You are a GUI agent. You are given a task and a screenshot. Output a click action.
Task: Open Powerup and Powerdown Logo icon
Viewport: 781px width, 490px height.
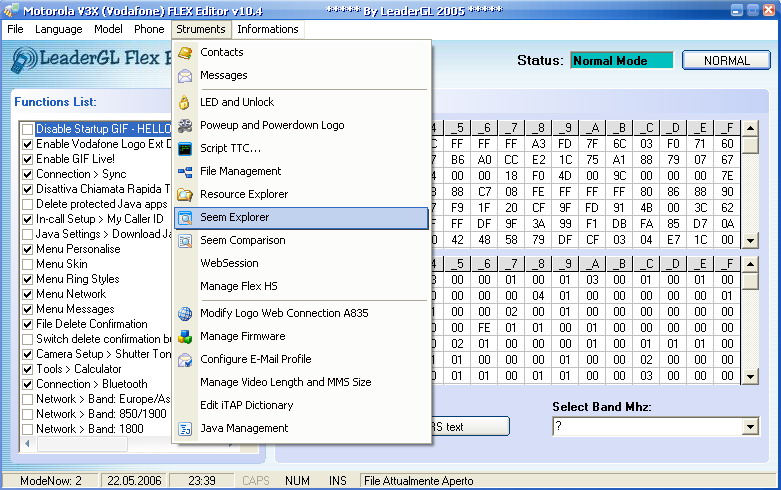(184, 125)
